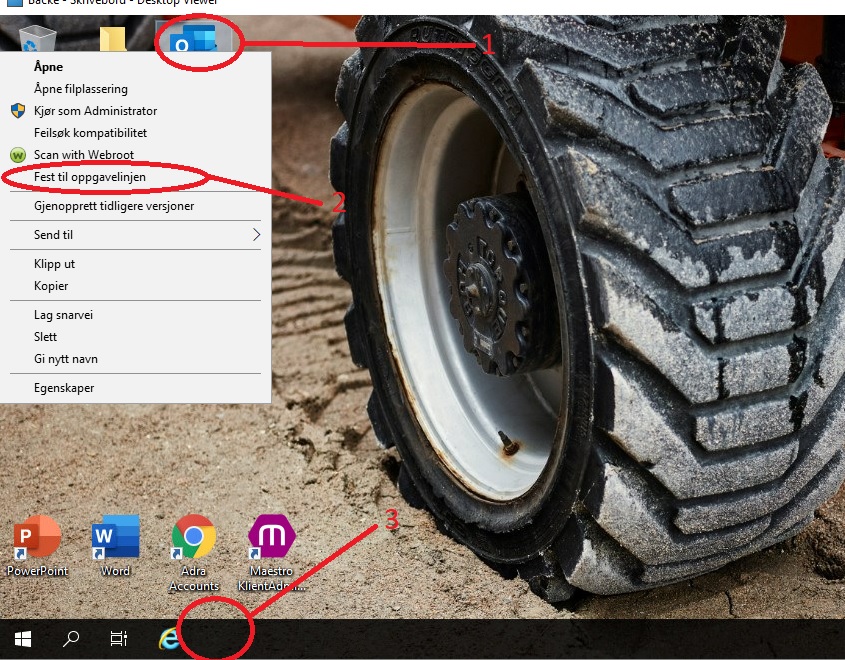The width and height of the screenshot is (845, 660).
Task: Select the yellow folder desktop icon
Action: tap(113, 39)
